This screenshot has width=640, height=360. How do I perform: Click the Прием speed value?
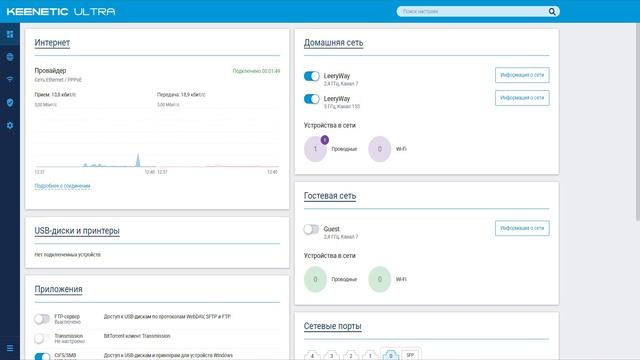55,95
